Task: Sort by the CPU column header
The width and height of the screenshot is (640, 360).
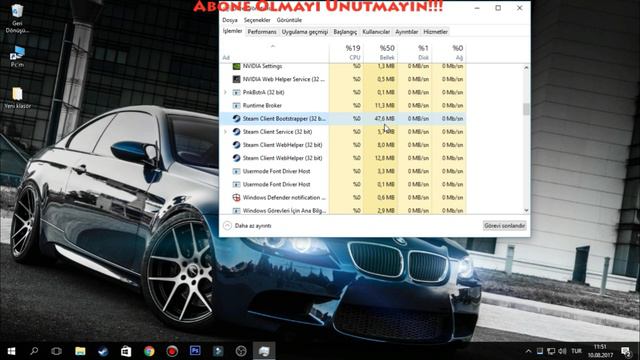Action: tap(346, 53)
